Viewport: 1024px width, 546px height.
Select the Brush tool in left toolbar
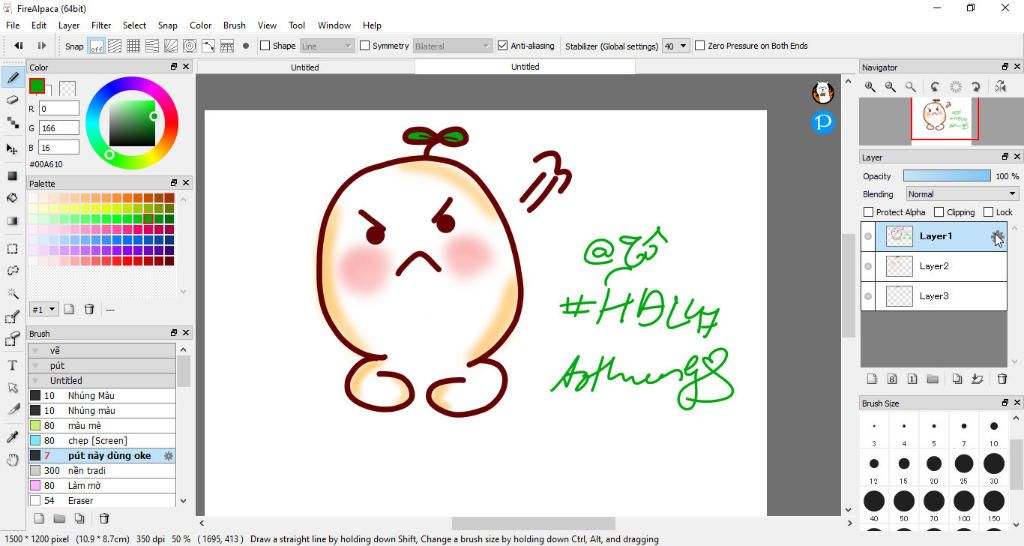[x=12, y=78]
